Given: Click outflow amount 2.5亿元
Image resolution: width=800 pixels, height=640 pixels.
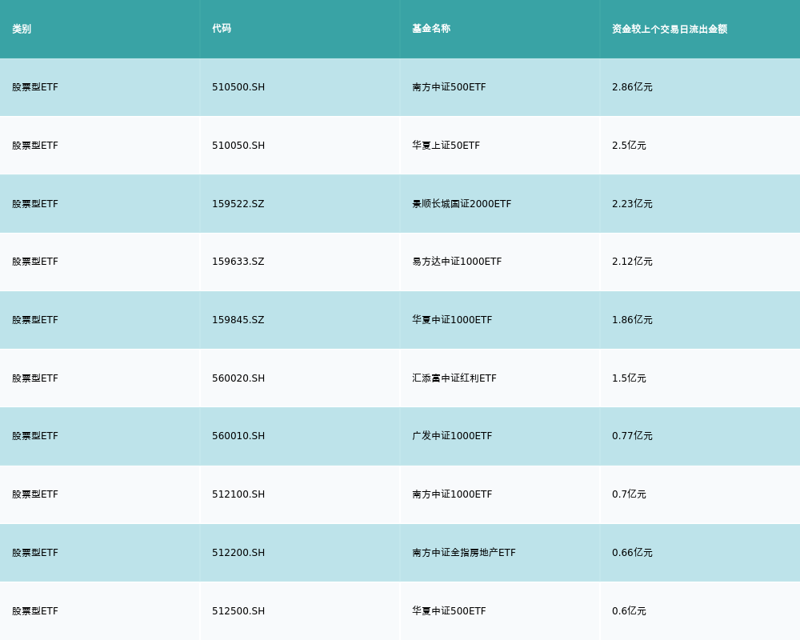Looking at the screenshot, I should point(629,145).
